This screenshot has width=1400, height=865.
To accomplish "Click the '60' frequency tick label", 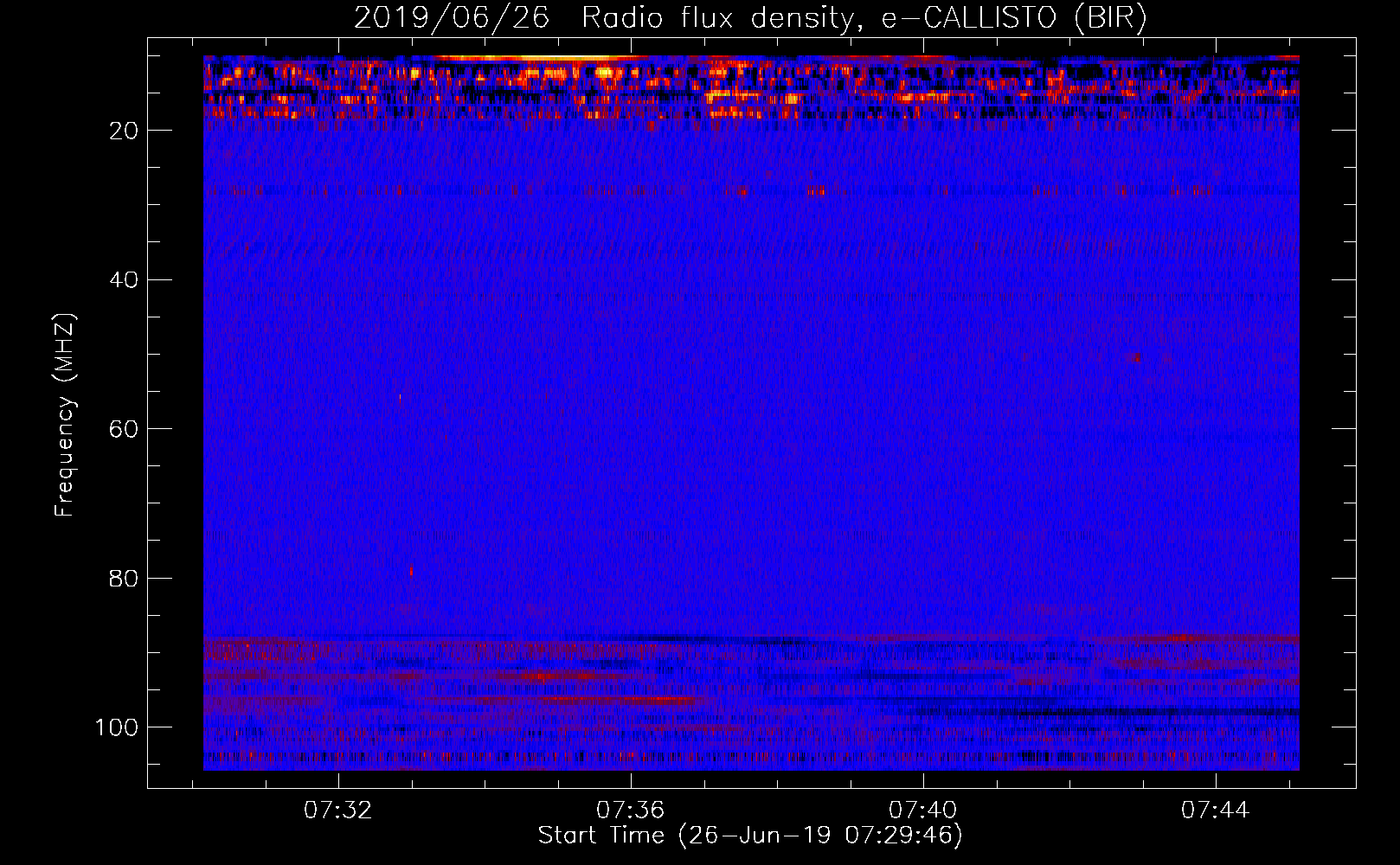I will [124, 429].
